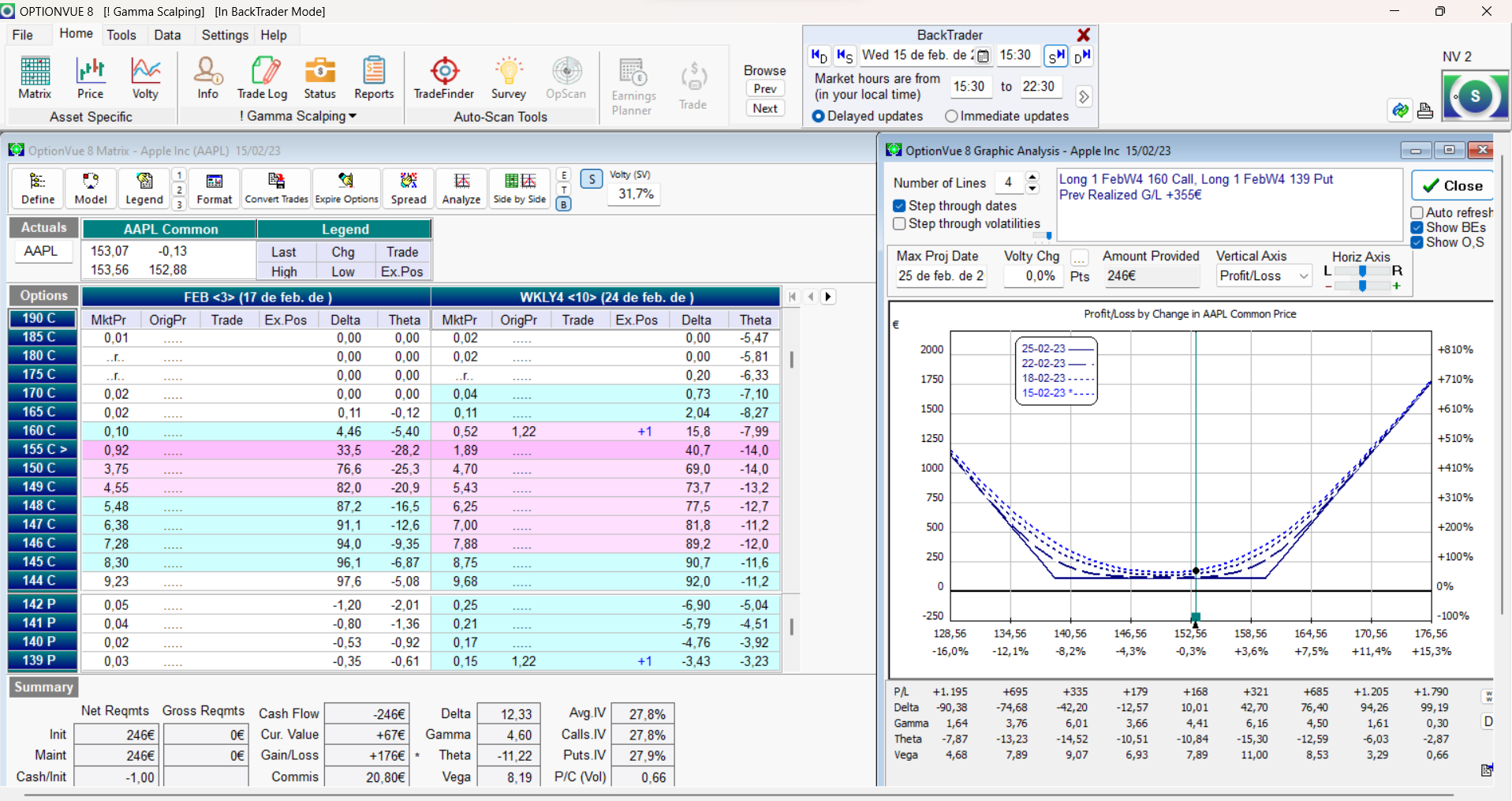Enable Step through volatilities checkbox

coord(899,224)
